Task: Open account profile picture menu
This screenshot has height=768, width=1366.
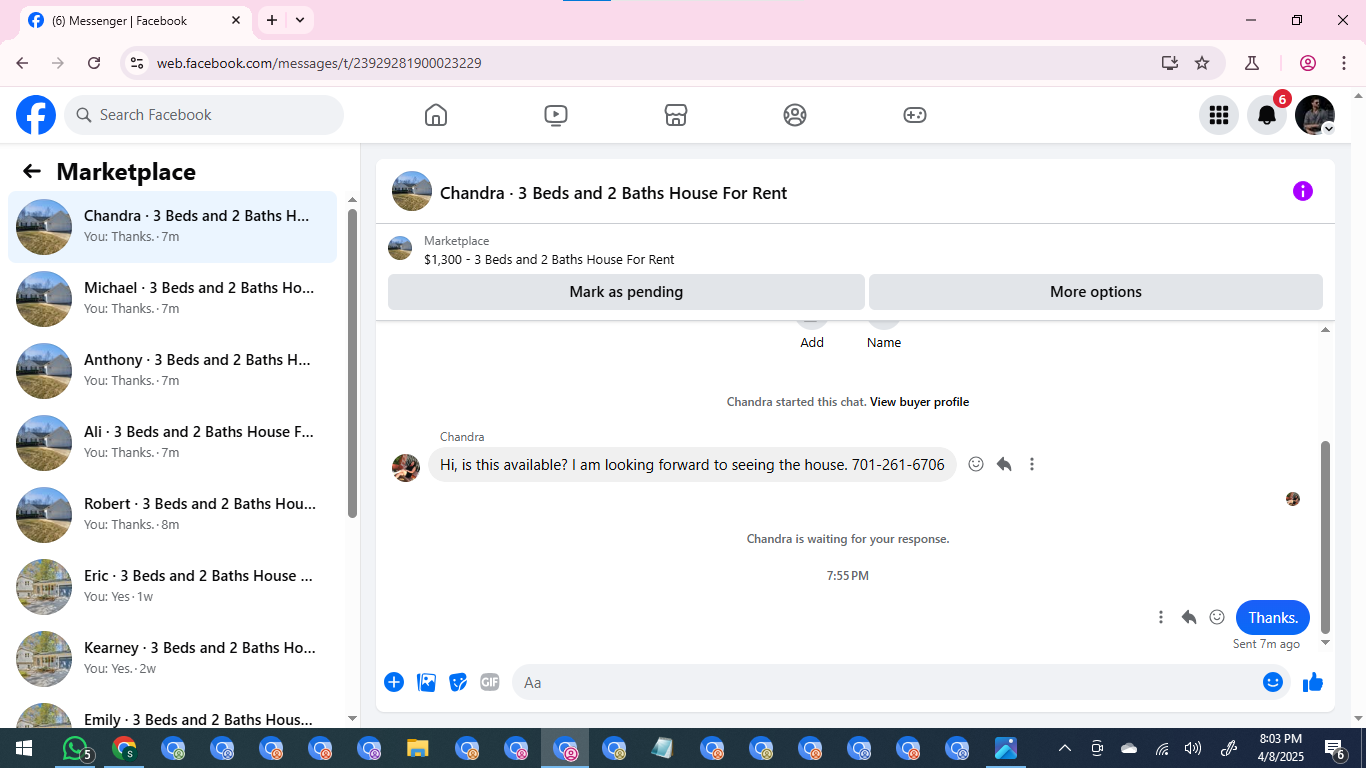Action: [1315, 115]
